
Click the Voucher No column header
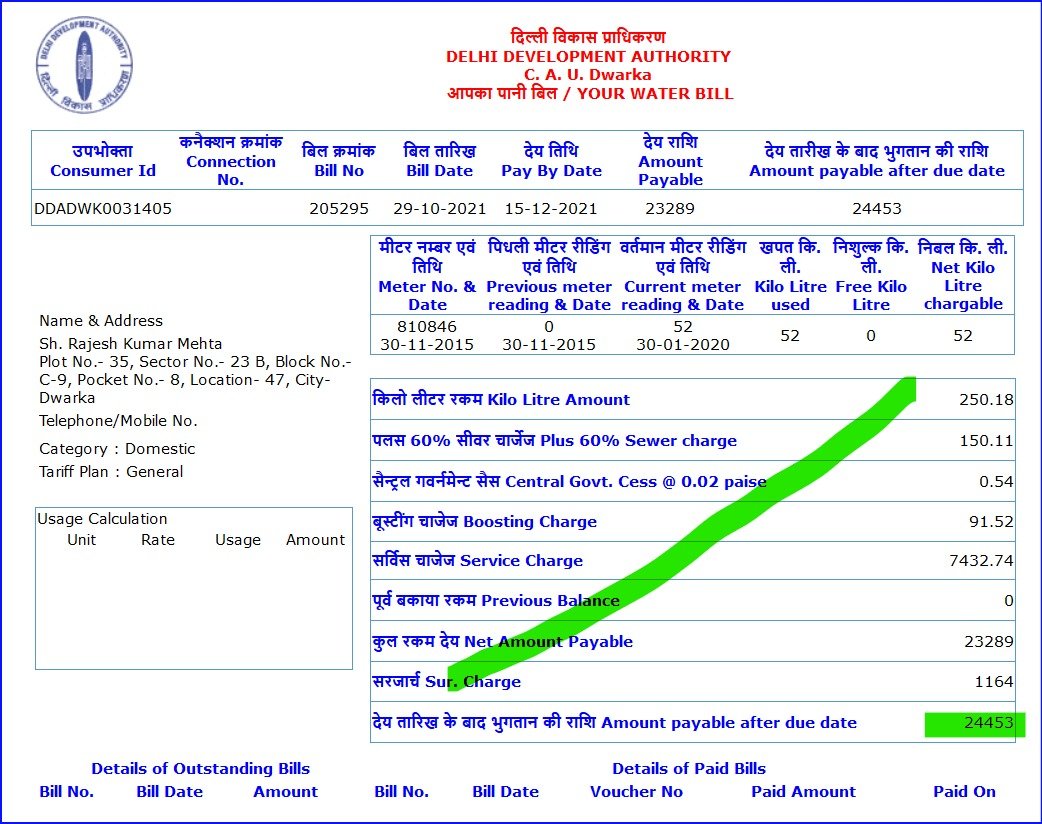(636, 792)
